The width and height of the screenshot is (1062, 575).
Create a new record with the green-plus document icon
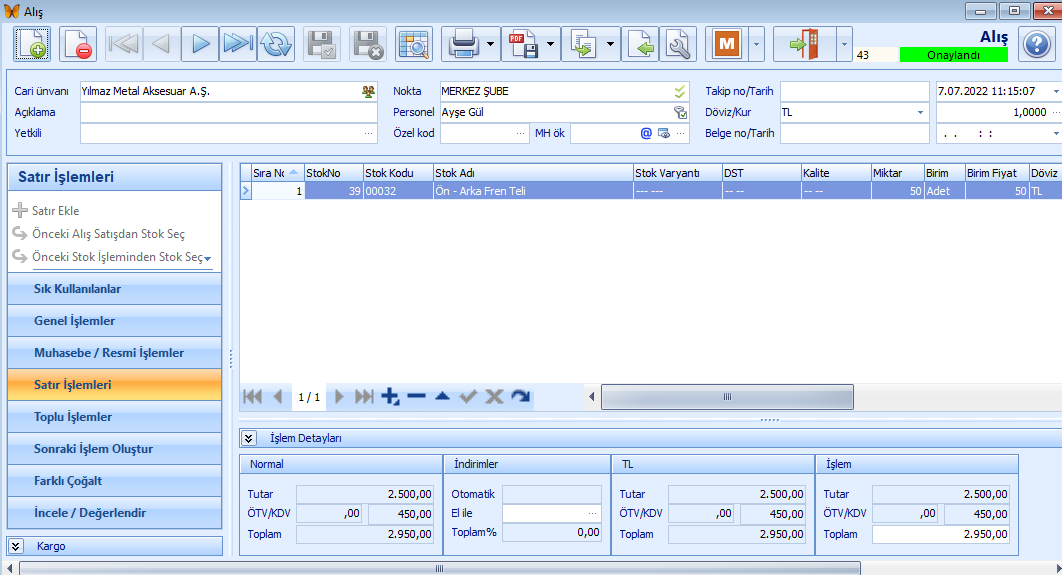pyautogui.click(x=32, y=45)
